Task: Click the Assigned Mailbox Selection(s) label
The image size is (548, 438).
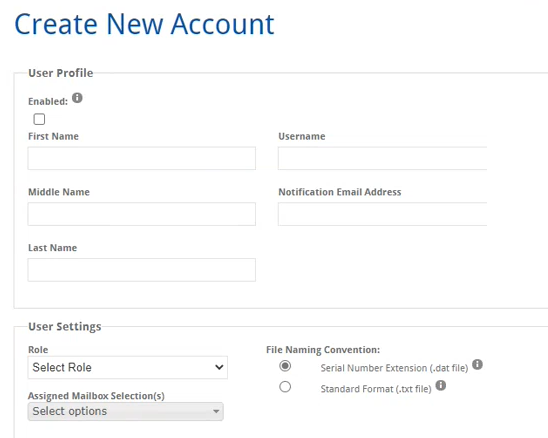Action: [96, 396]
